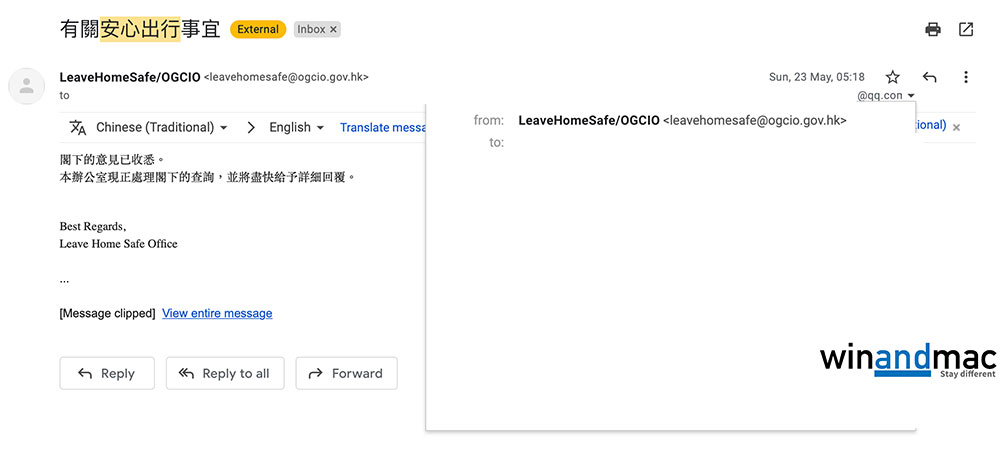
Task: Open the English target language dropdown
Action: [296, 127]
